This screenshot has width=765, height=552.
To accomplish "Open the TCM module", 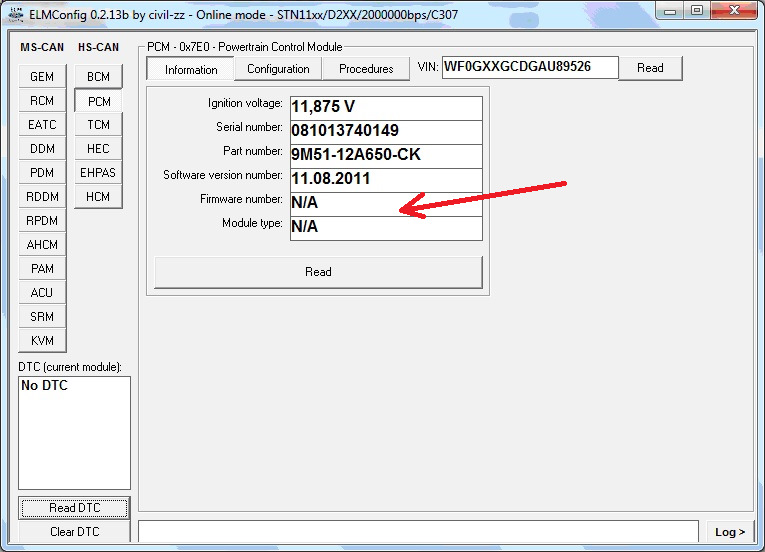I will click(x=99, y=124).
